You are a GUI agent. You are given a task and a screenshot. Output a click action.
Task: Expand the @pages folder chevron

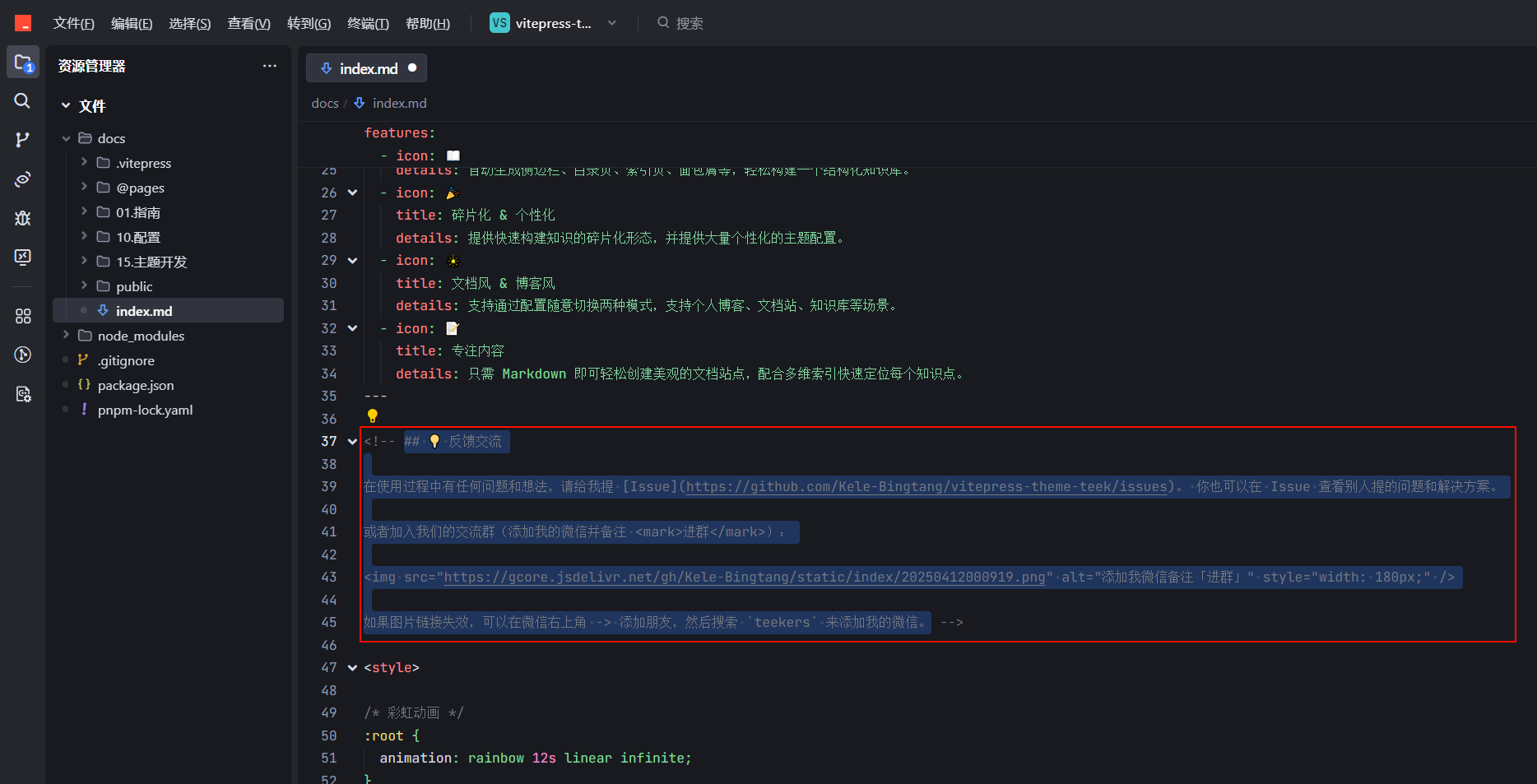click(x=84, y=187)
